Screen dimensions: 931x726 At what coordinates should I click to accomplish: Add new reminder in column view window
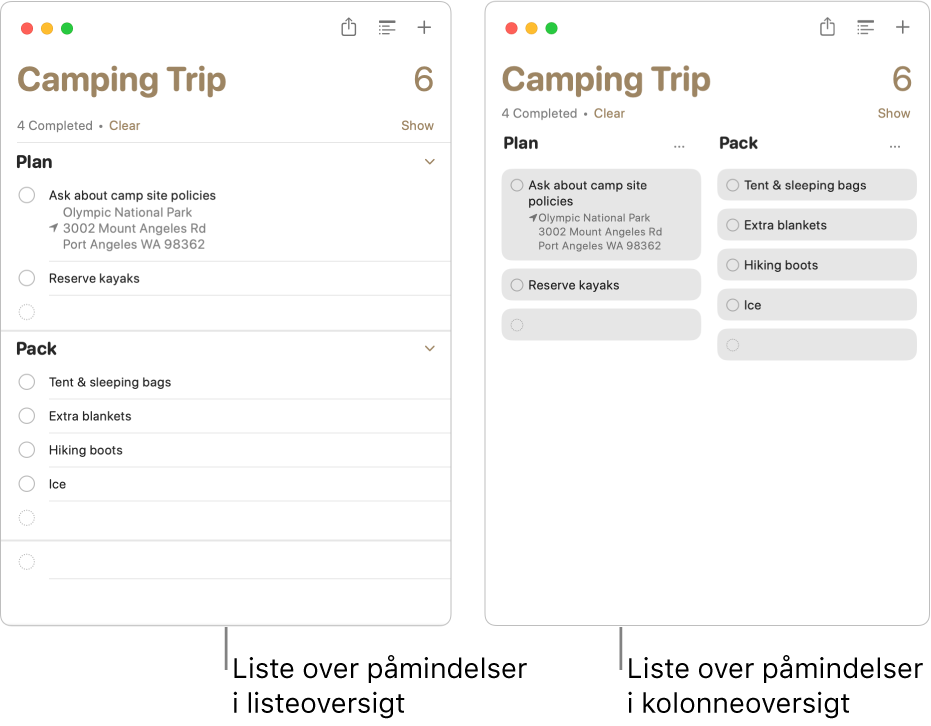point(903,28)
